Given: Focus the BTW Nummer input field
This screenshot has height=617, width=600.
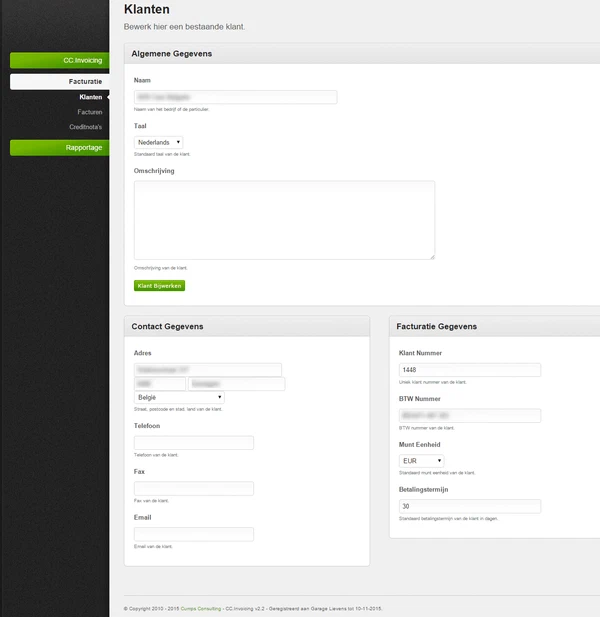Looking at the screenshot, I should [x=470, y=416].
